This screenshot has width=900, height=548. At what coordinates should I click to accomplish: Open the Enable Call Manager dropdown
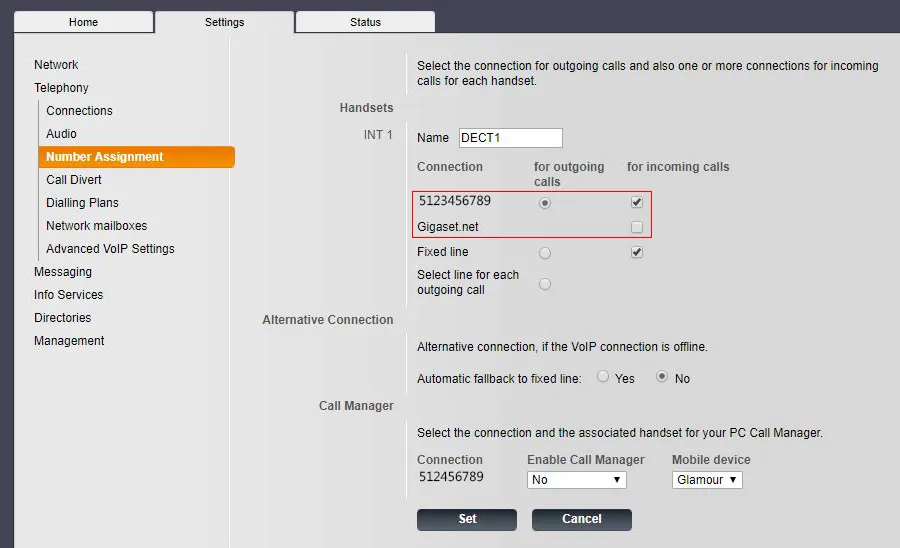pyautogui.click(x=576, y=480)
